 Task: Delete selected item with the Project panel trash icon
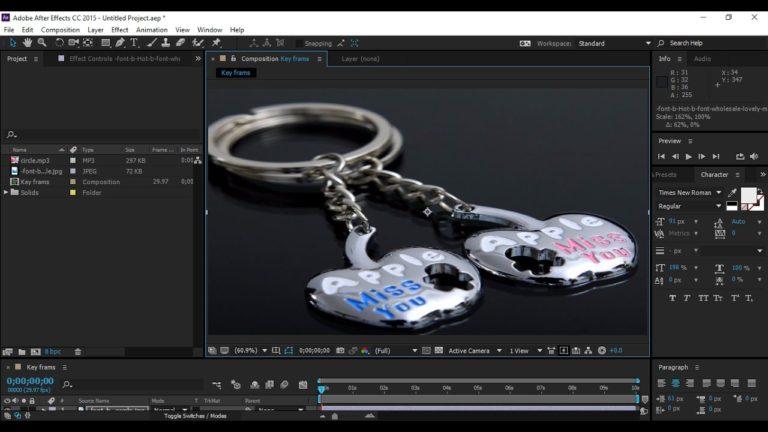click(78, 352)
